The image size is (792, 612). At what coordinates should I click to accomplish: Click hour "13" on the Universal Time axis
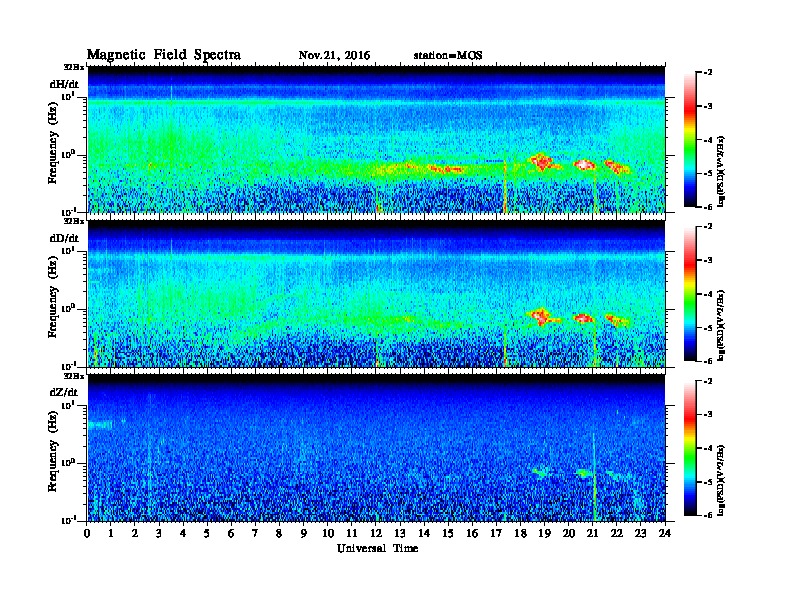[400, 533]
